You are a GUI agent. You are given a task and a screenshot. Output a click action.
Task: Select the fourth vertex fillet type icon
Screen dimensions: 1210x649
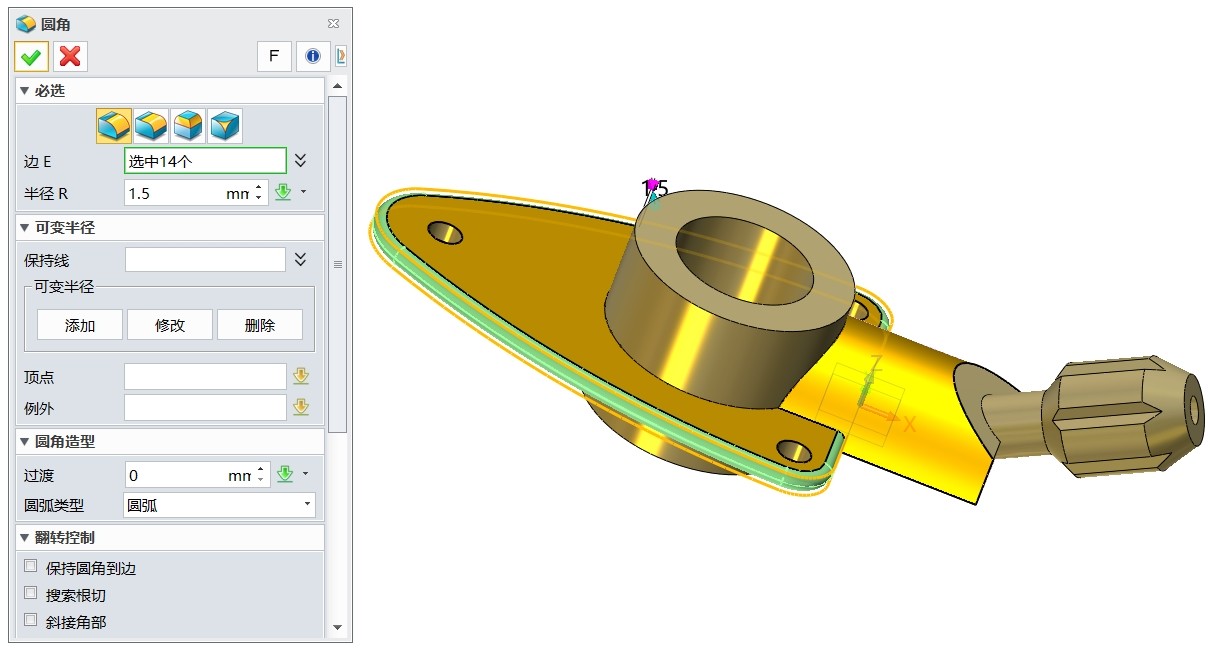coord(225,126)
